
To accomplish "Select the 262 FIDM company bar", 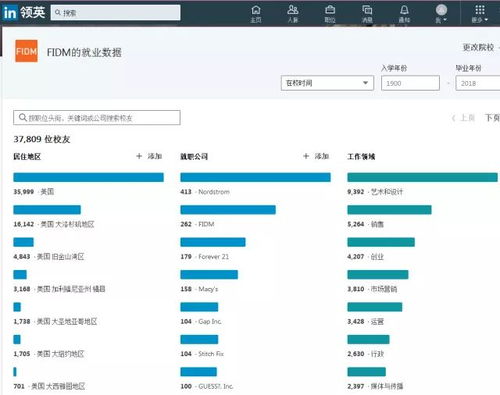I will tap(228, 210).
